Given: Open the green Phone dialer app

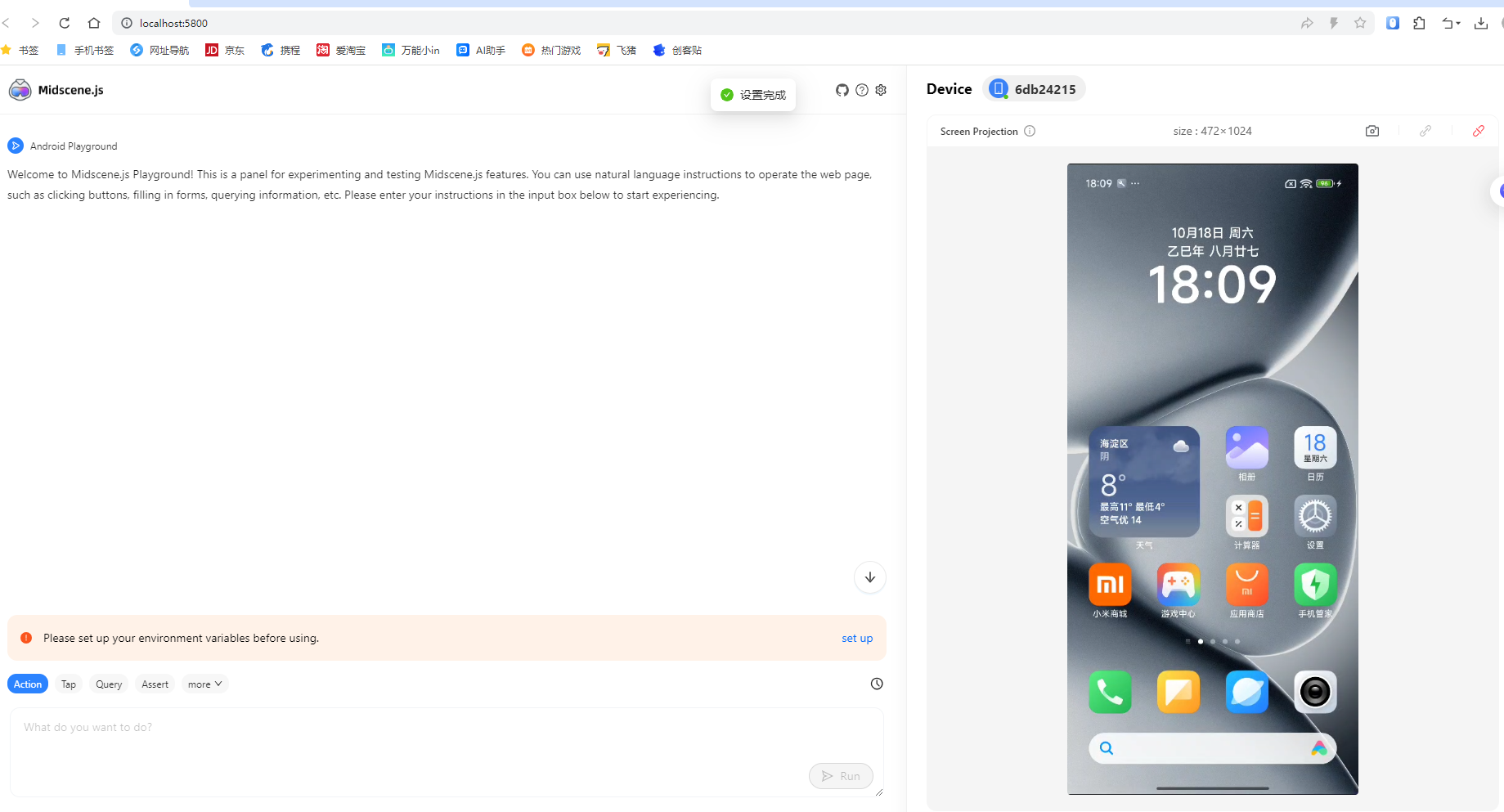Looking at the screenshot, I should 1110,692.
